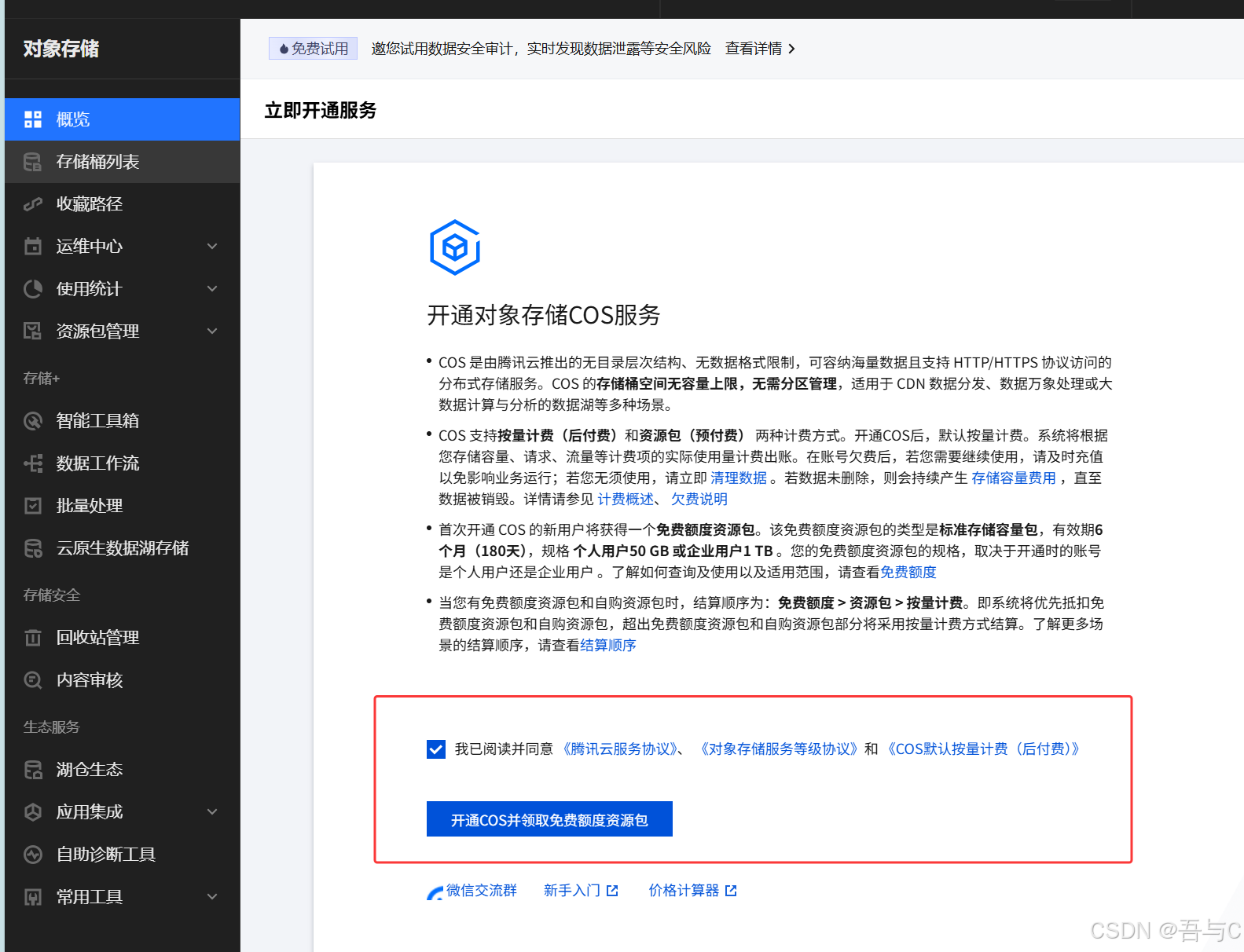The image size is (1244, 952).
Task: Open 自助诊断工具 in the sidebar
Action: (123, 855)
